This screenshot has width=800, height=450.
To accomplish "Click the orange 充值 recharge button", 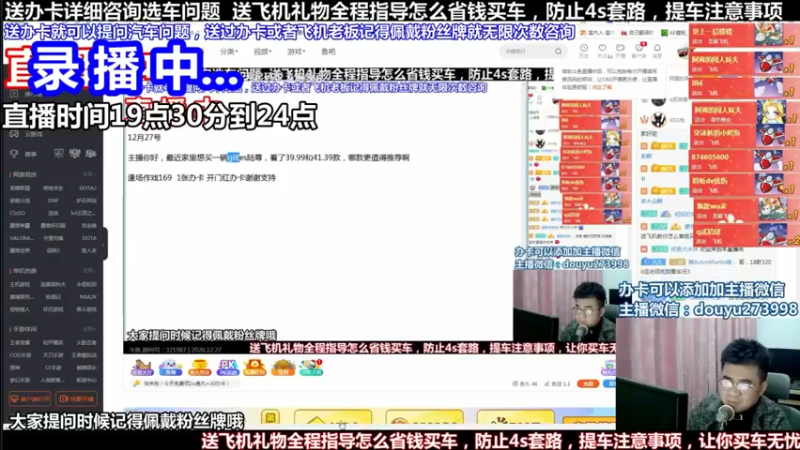I will pos(587,383).
